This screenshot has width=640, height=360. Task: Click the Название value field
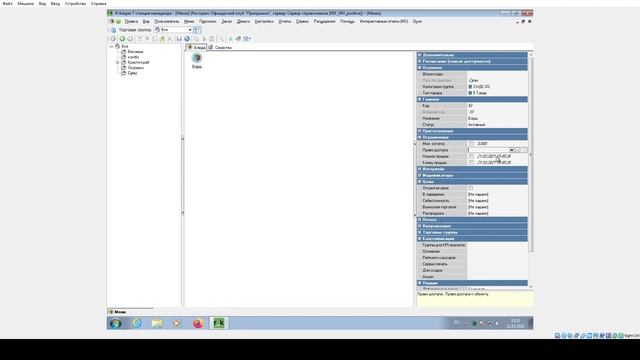pos(497,118)
